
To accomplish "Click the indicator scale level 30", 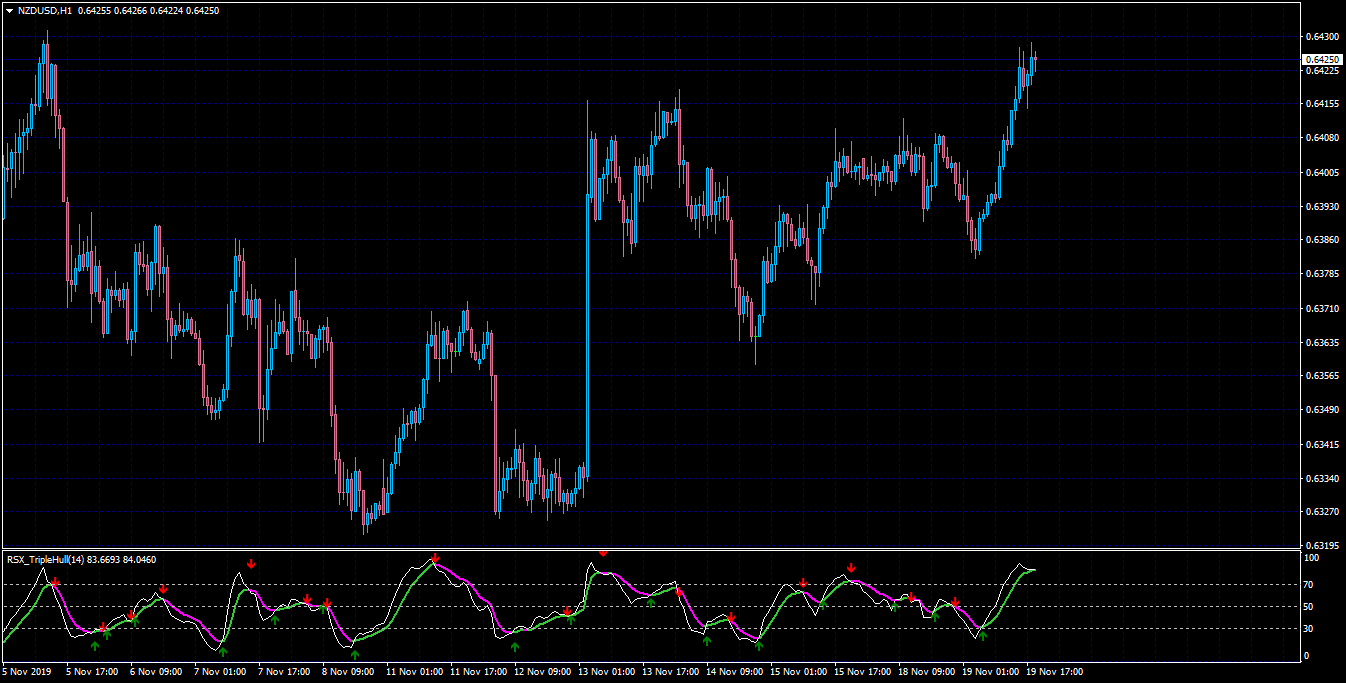I will [1310, 629].
